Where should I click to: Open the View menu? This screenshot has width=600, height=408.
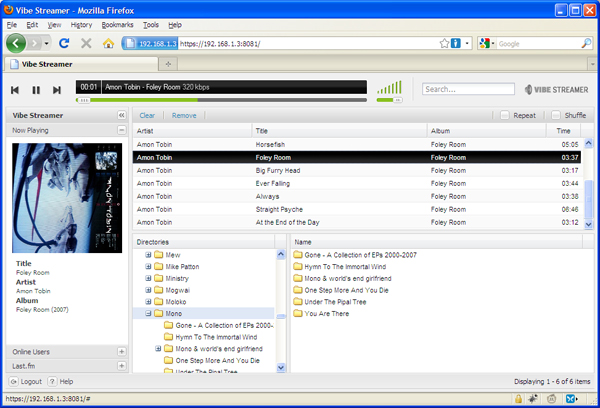[54, 25]
